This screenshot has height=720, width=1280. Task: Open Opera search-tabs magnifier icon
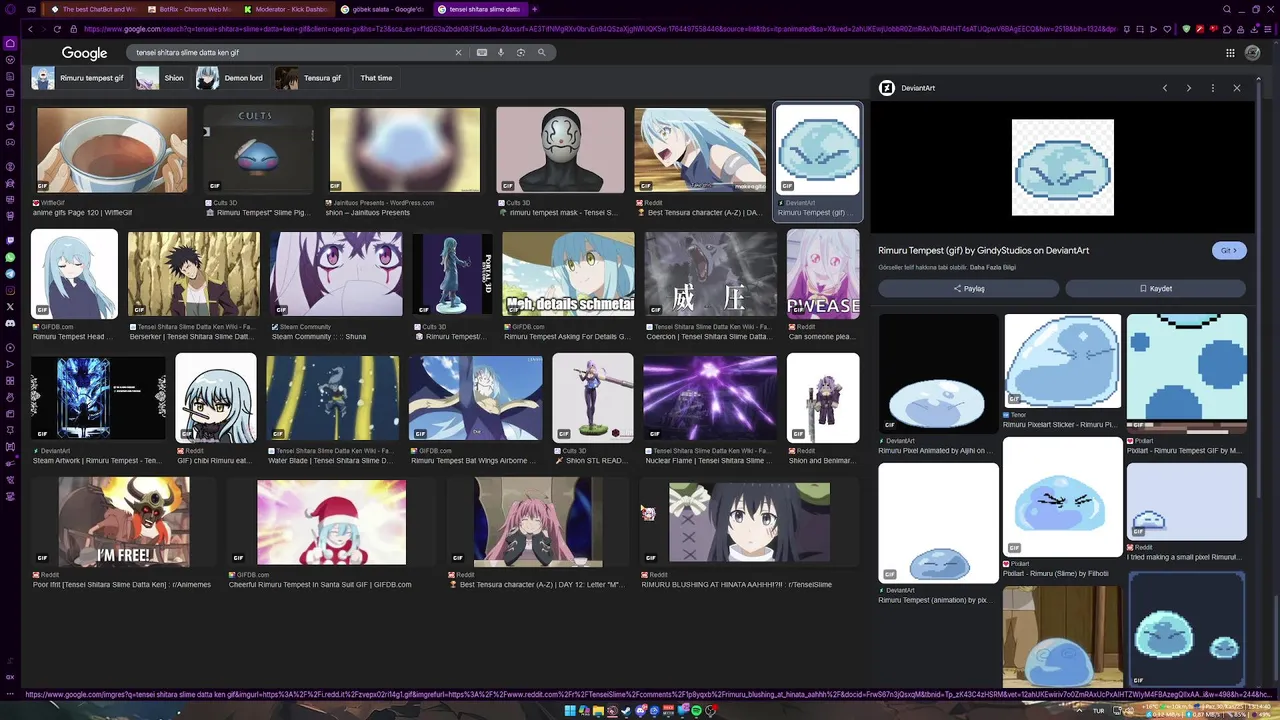coord(1227,9)
